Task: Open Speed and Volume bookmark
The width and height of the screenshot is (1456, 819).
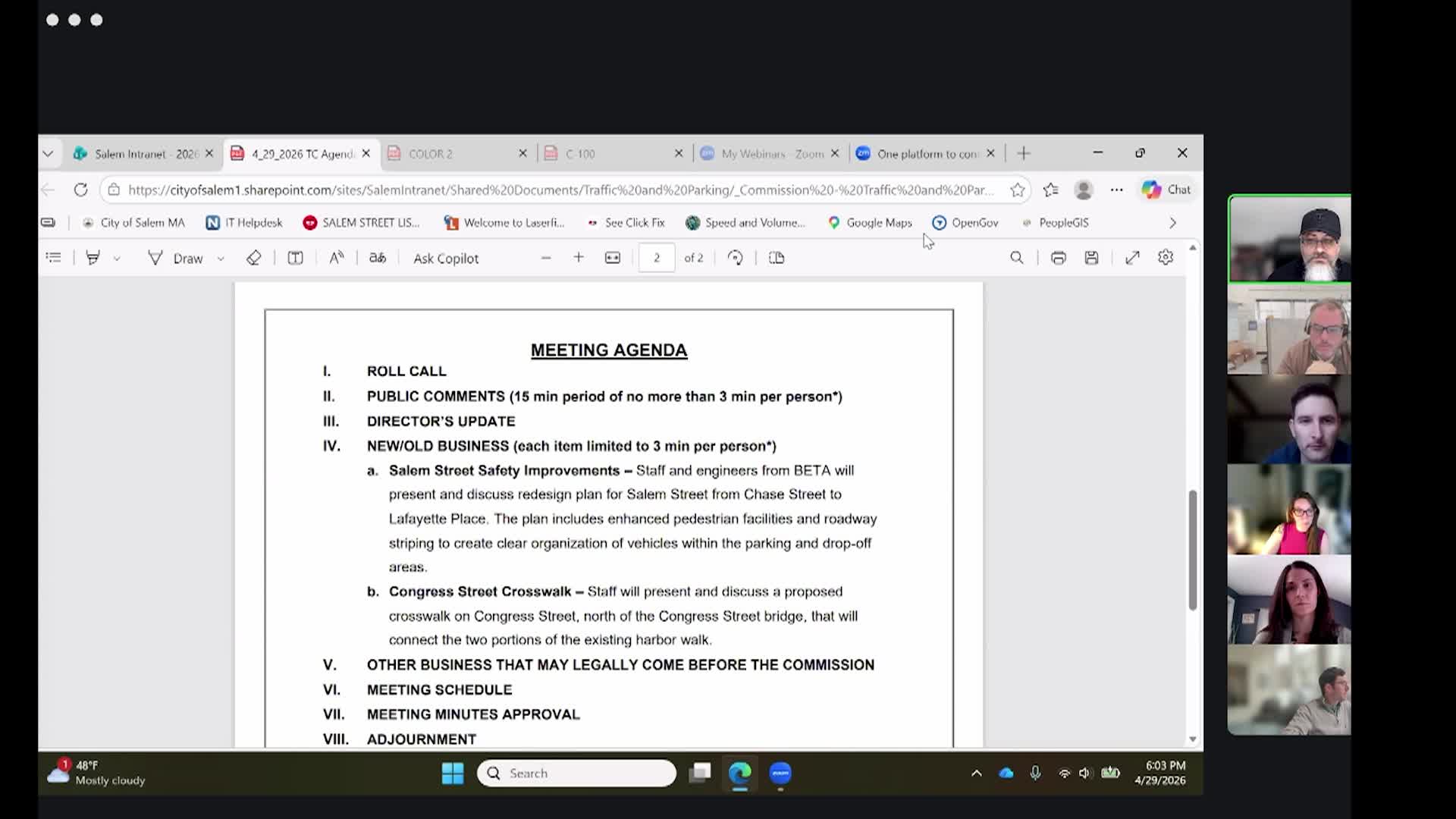Action: (x=745, y=223)
